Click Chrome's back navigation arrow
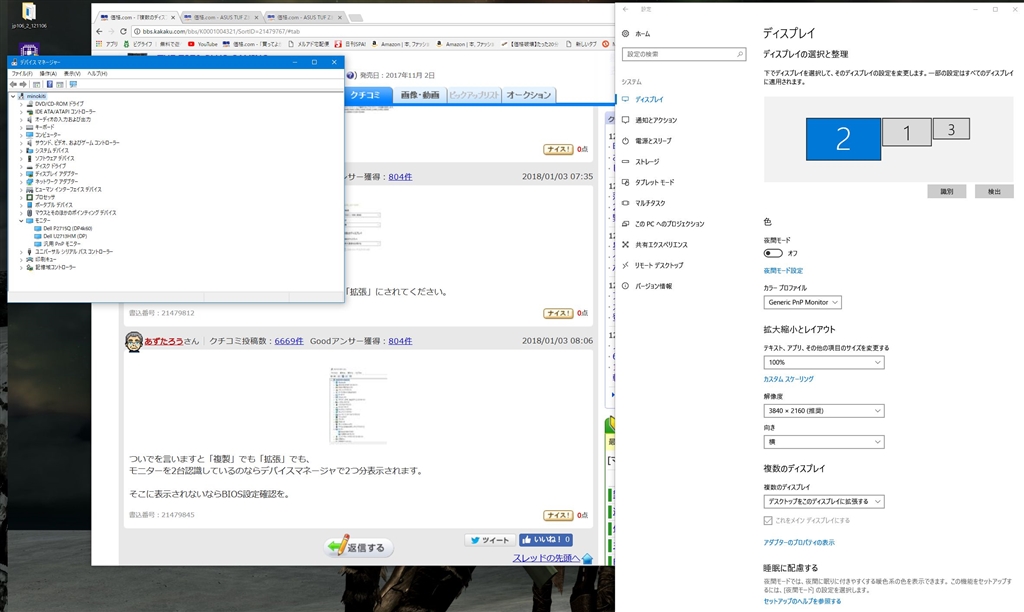 point(99,31)
